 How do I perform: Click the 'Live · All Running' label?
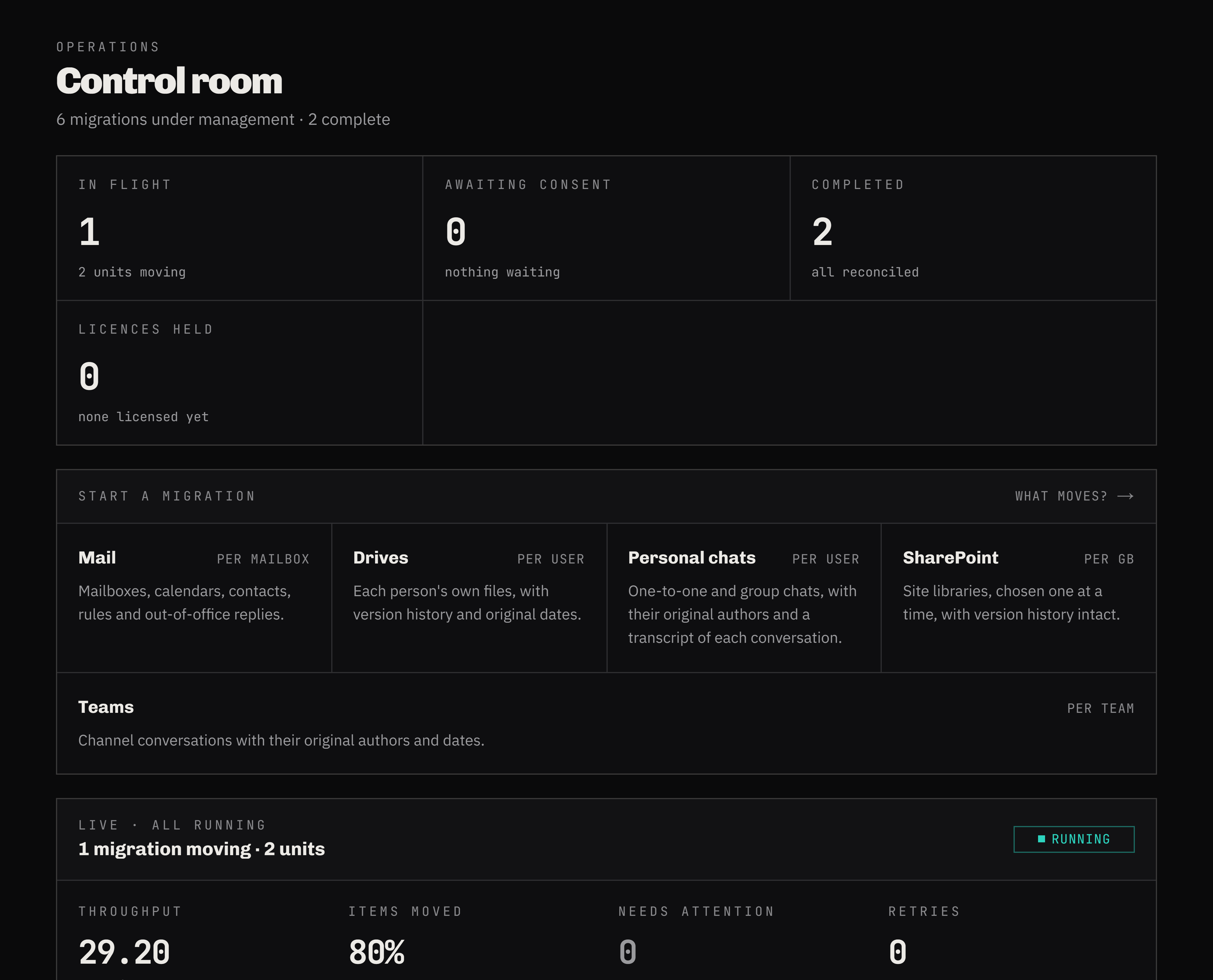tap(171, 825)
